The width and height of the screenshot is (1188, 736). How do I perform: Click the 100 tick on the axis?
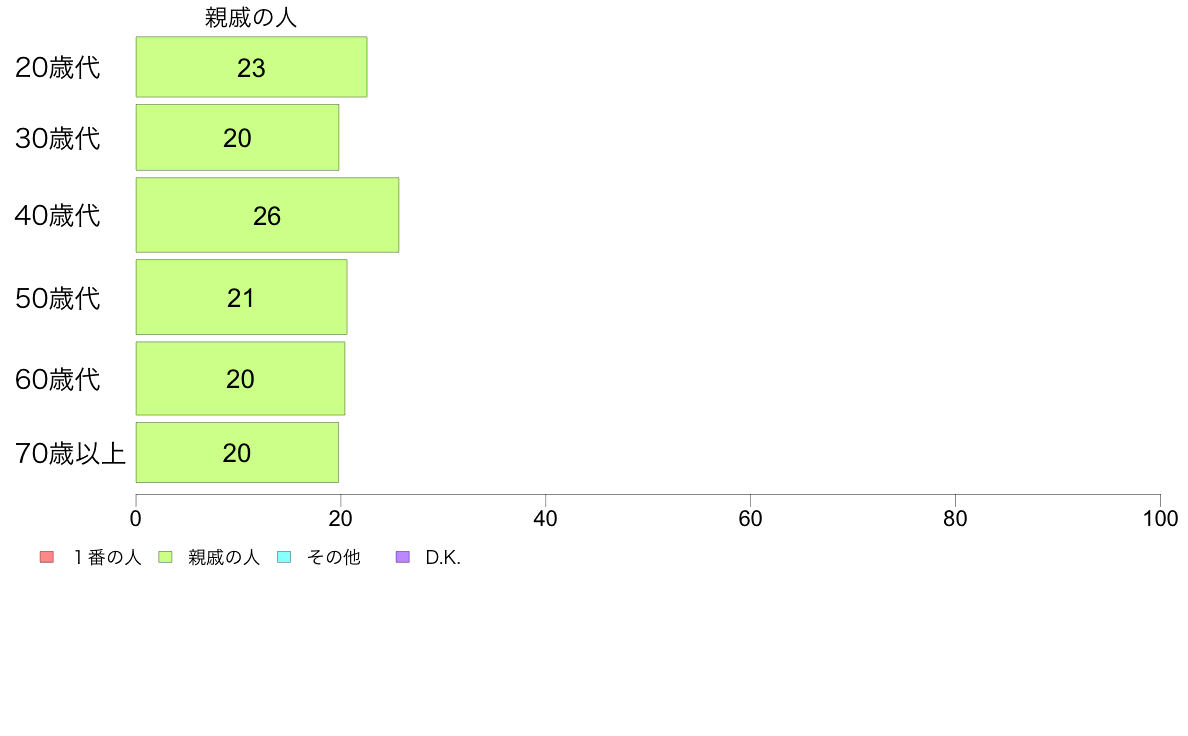coord(1160,518)
